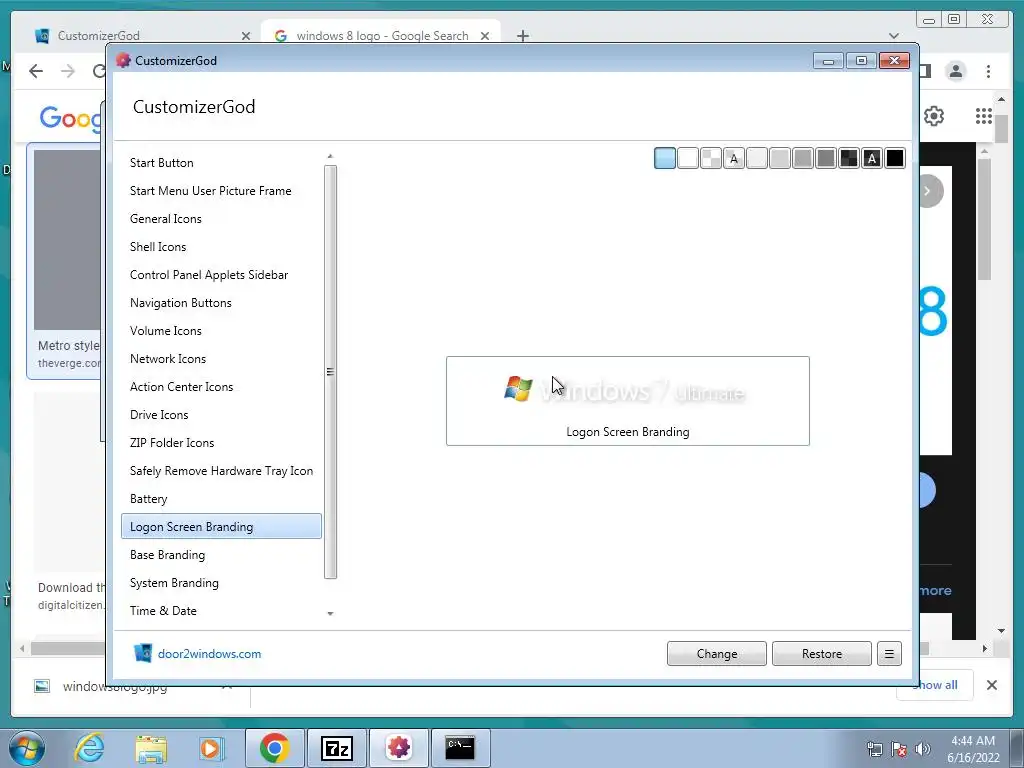Image resolution: width=1024 pixels, height=768 pixels.
Task: Pick the dark checkerboard preview background
Action: [x=849, y=158]
